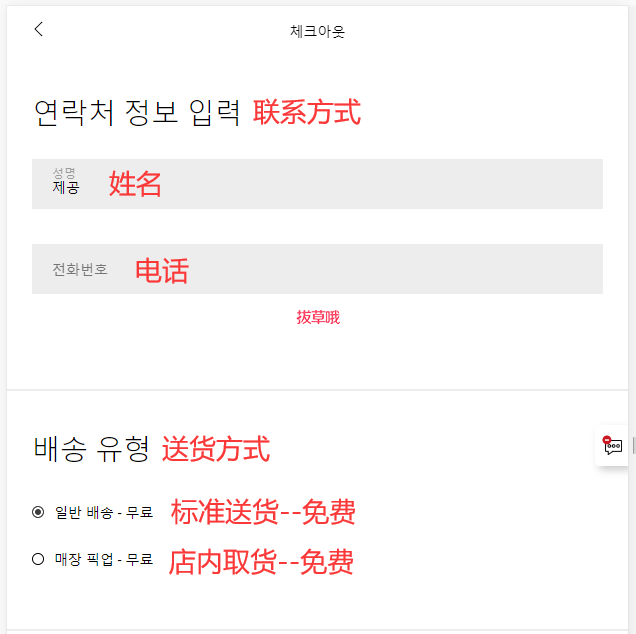636x634 pixels.
Task: Open the chat support bubble icon
Action: 612,446
